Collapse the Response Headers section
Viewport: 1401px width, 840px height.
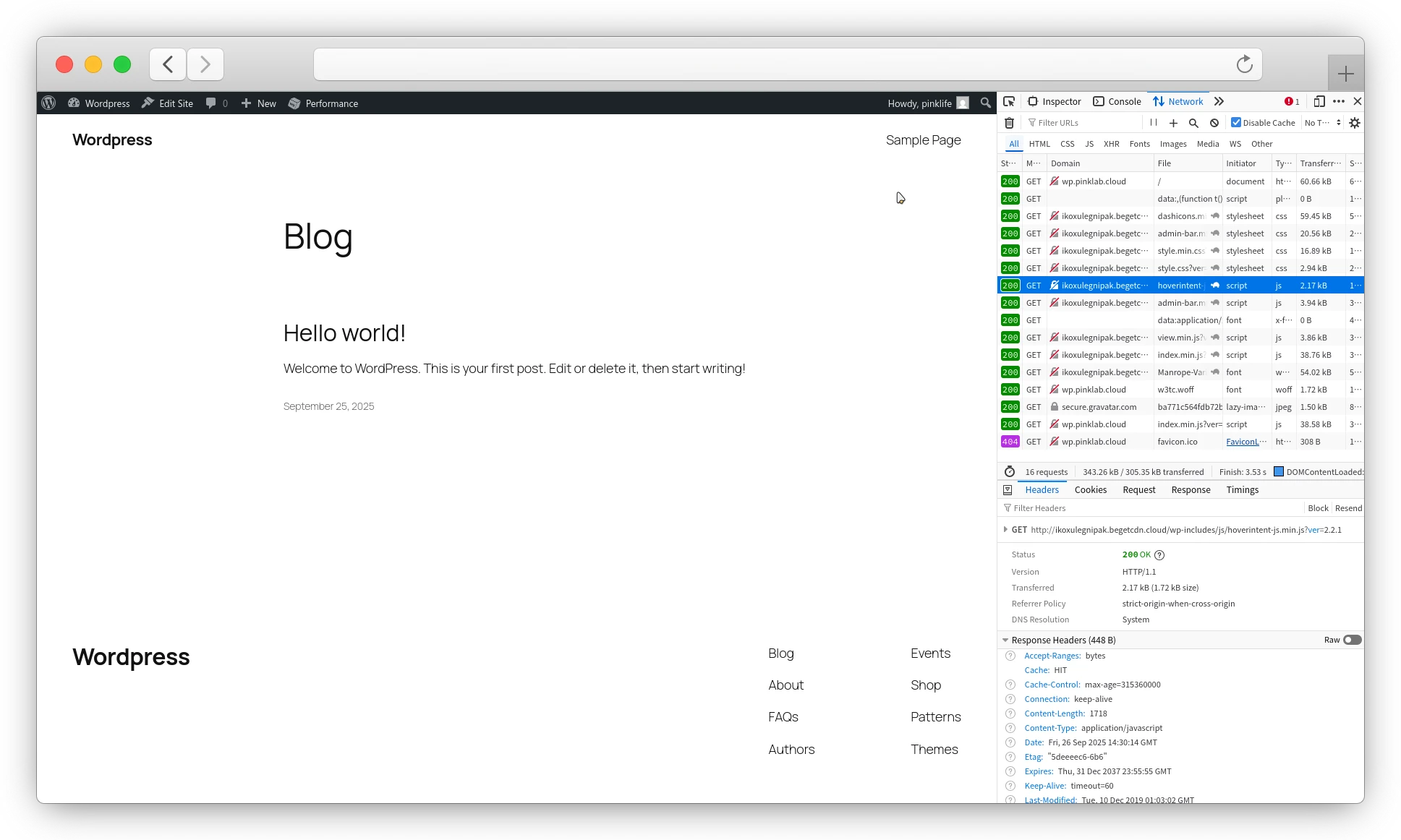point(1005,640)
